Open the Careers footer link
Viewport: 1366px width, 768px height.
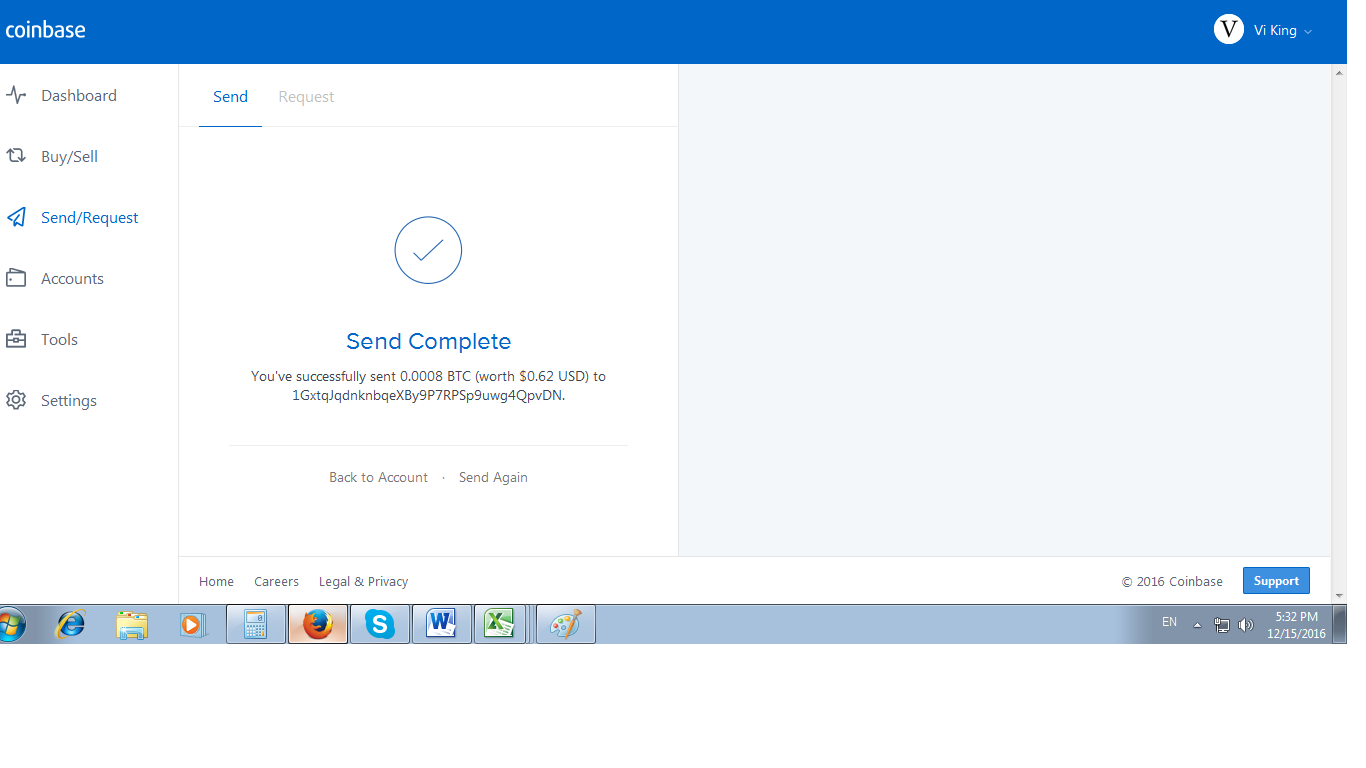(x=276, y=582)
